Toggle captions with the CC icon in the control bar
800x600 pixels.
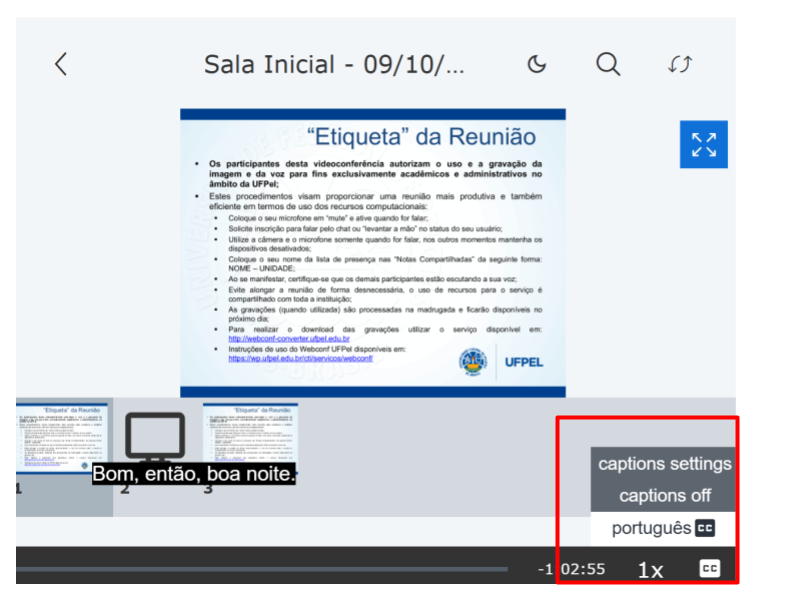click(710, 567)
